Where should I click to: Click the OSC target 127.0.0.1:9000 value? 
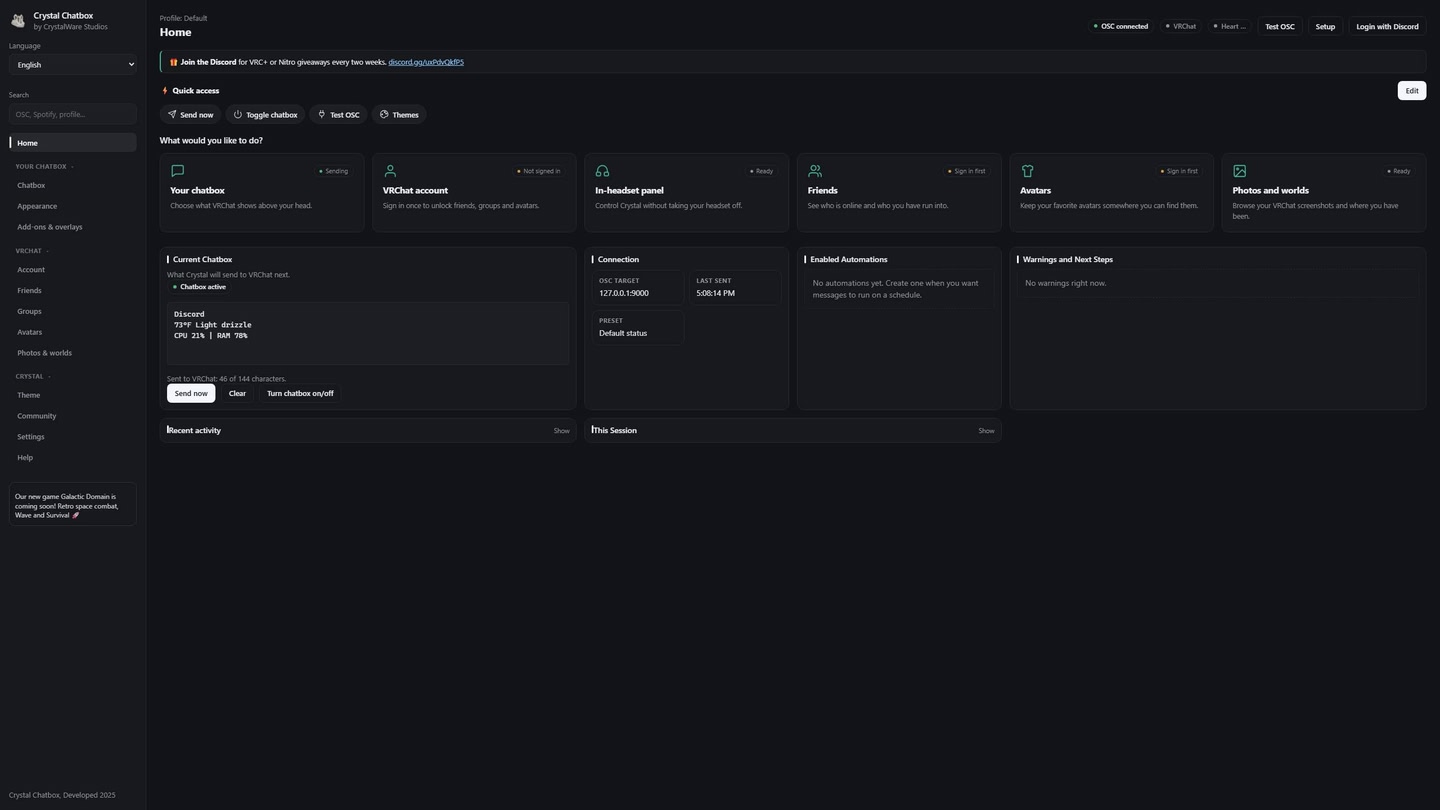(624, 294)
